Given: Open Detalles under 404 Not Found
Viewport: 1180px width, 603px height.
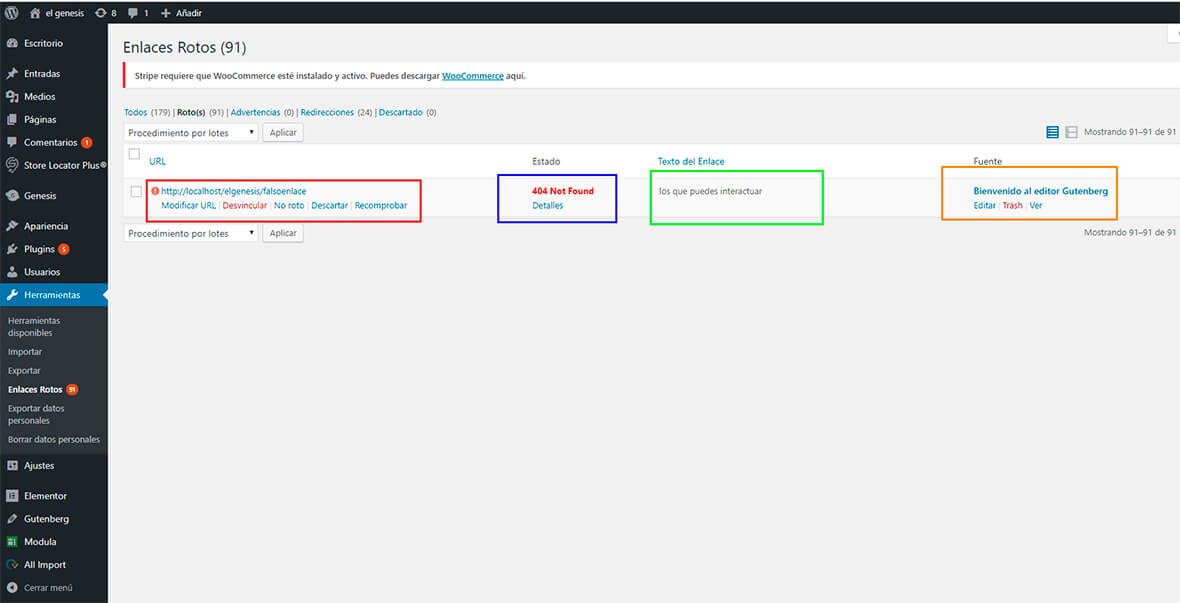Looking at the screenshot, I should tap(548, 206).
